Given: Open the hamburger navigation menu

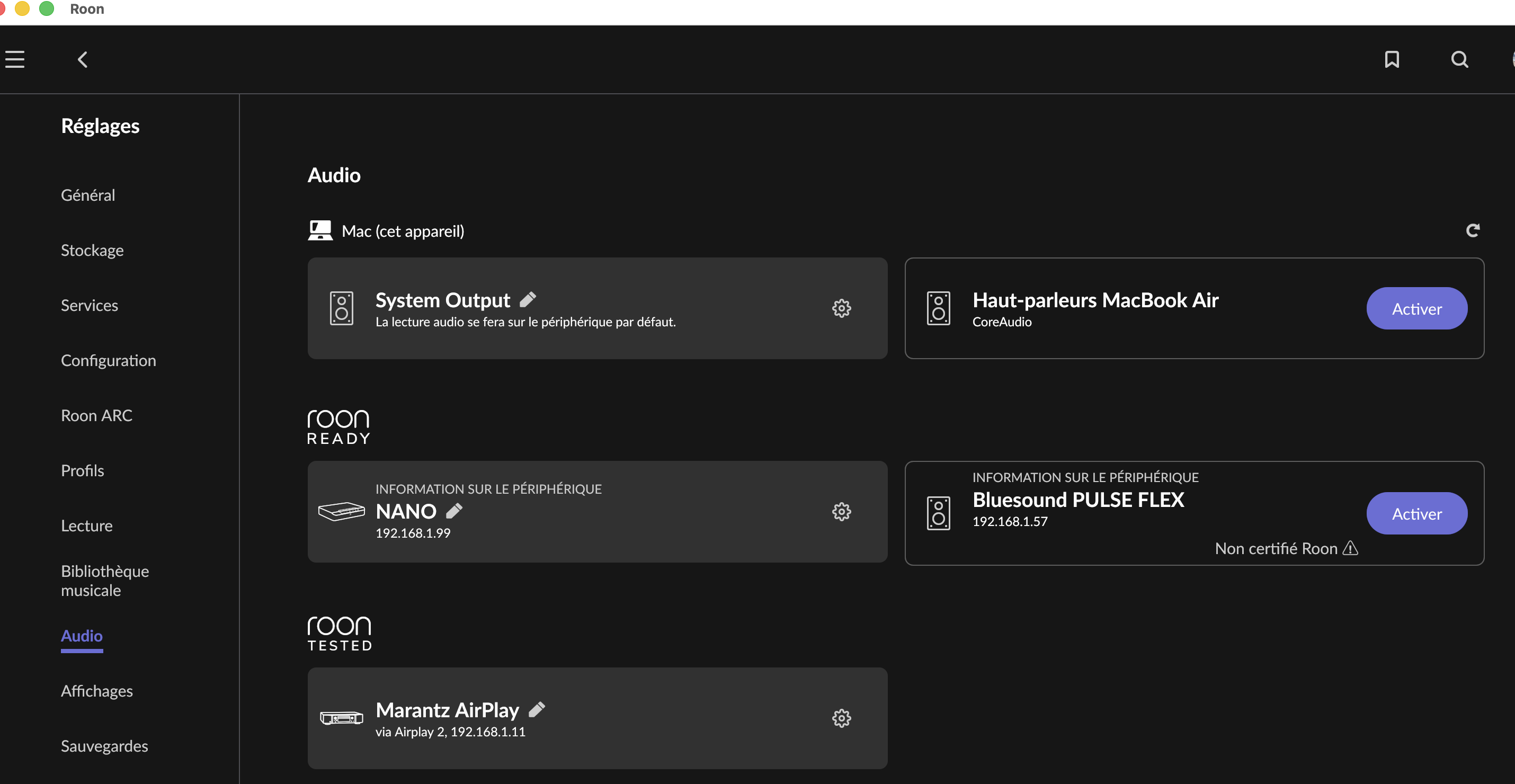Looking at the screenshot, I should tap(15, 59).
